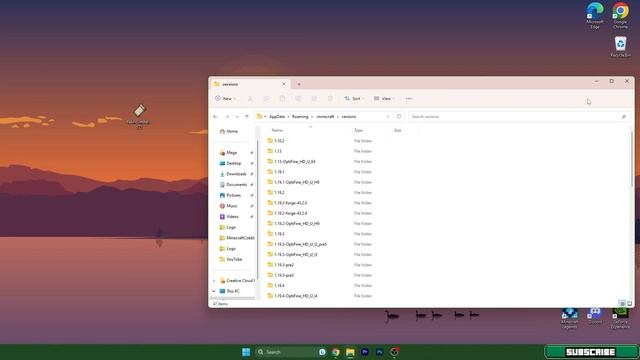This screenshot has width=640, height=360.
Task: Sort by the Size column header
Action: 398,130
